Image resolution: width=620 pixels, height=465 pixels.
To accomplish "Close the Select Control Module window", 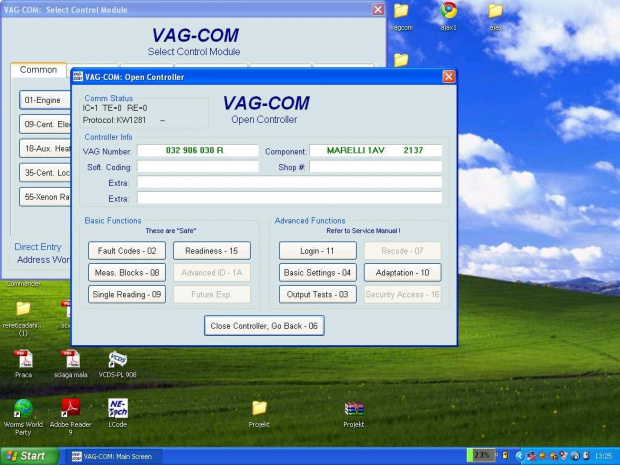I will tap(378, 9).
